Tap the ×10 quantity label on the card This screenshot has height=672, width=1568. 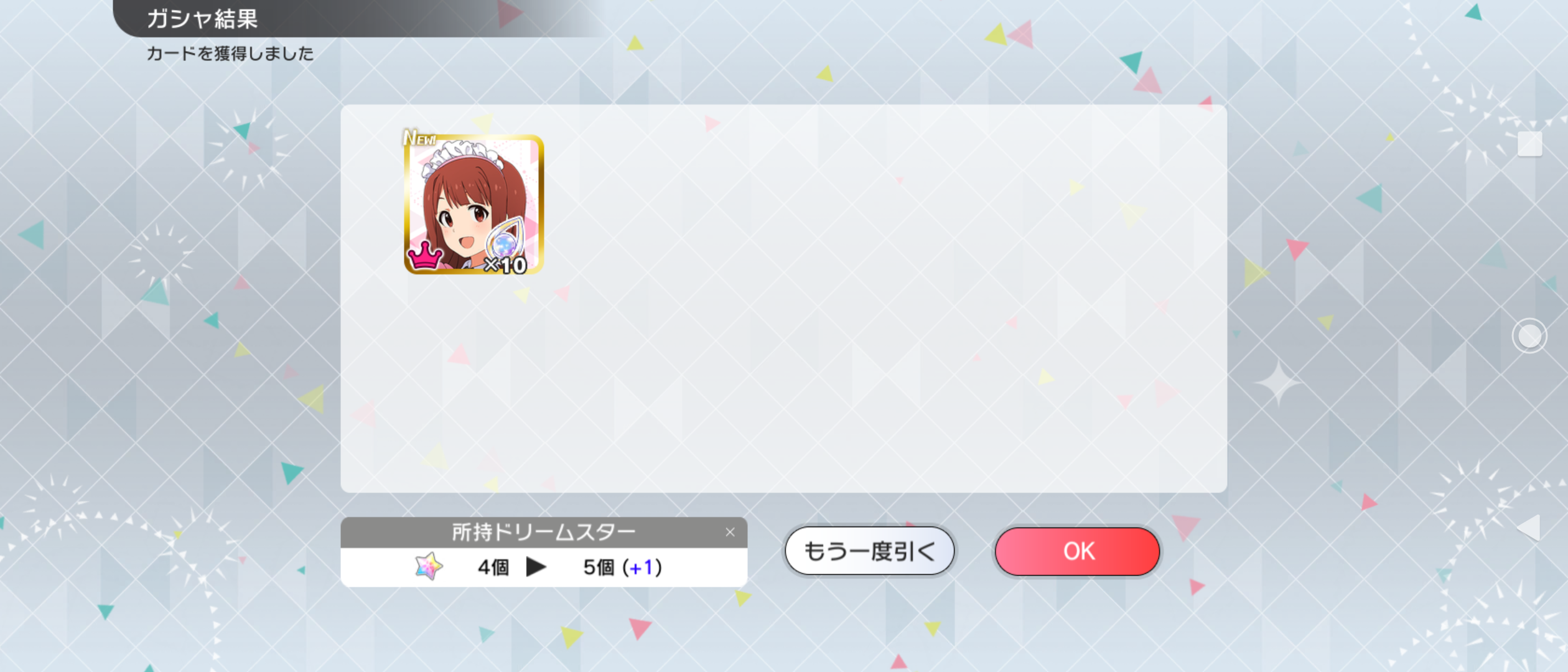[x=505, y=266]
